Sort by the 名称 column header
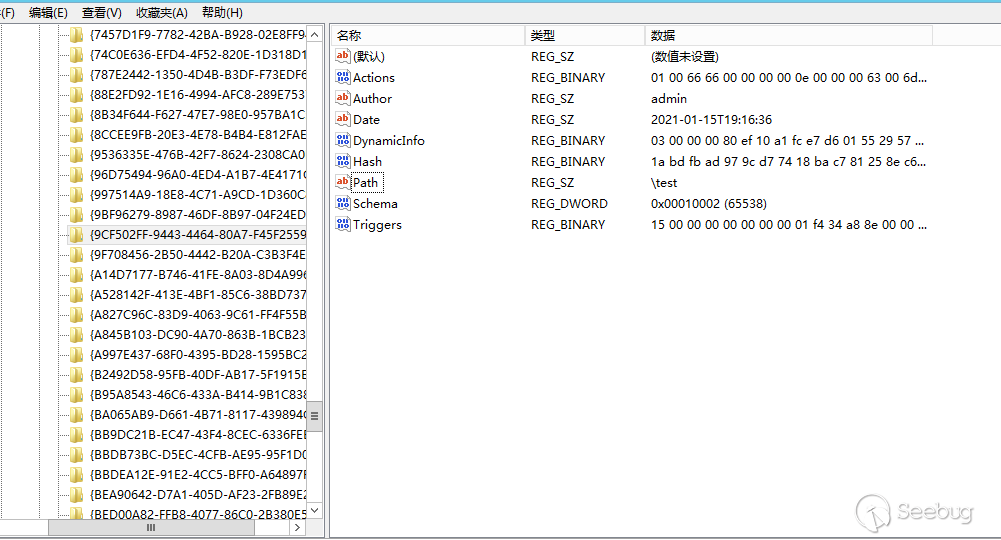This screenshot has height=540, width=1001. coord(428,36)
